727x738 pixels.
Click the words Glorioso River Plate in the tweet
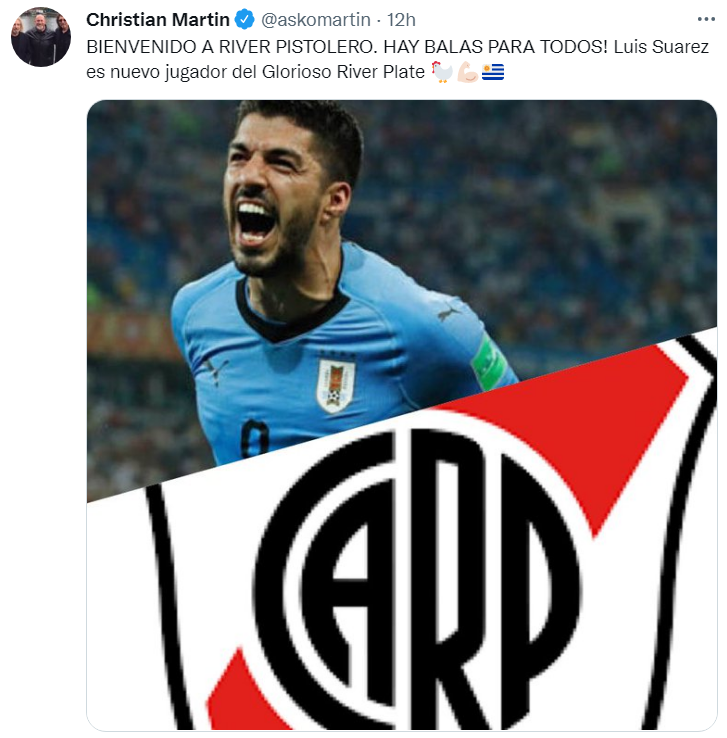tap(343, 72)
